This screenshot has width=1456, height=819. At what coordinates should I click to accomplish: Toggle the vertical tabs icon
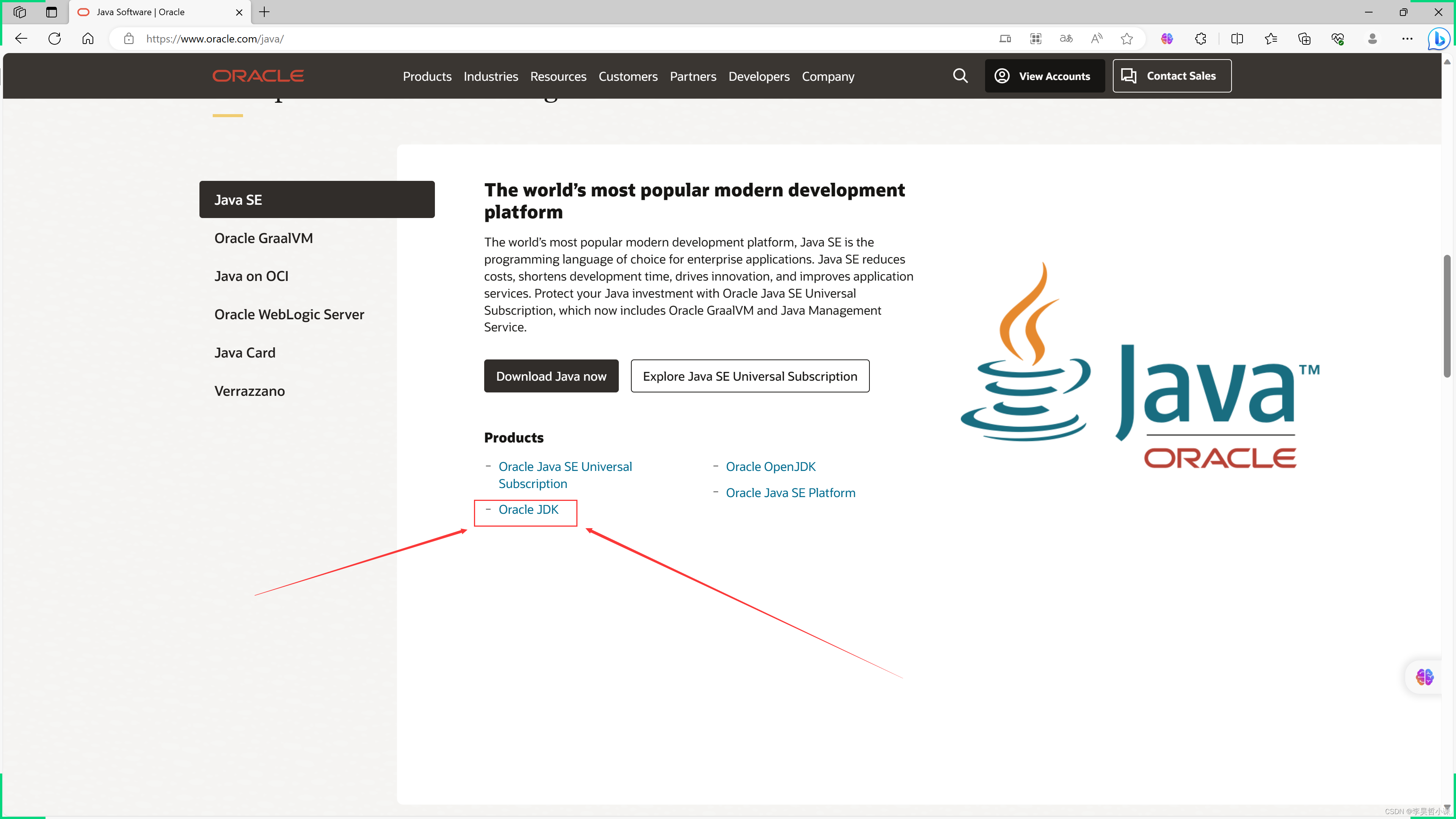(x=52, y=12)
